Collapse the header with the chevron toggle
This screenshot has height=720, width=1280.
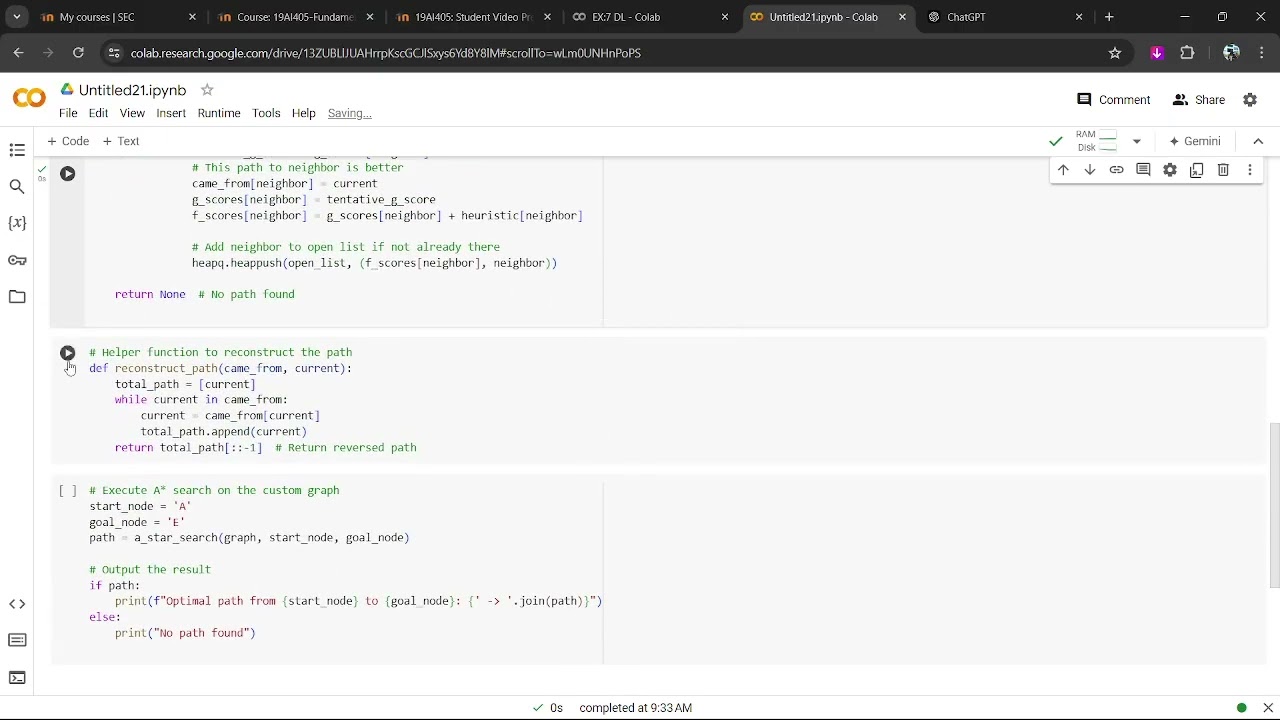click(1258, 141)
